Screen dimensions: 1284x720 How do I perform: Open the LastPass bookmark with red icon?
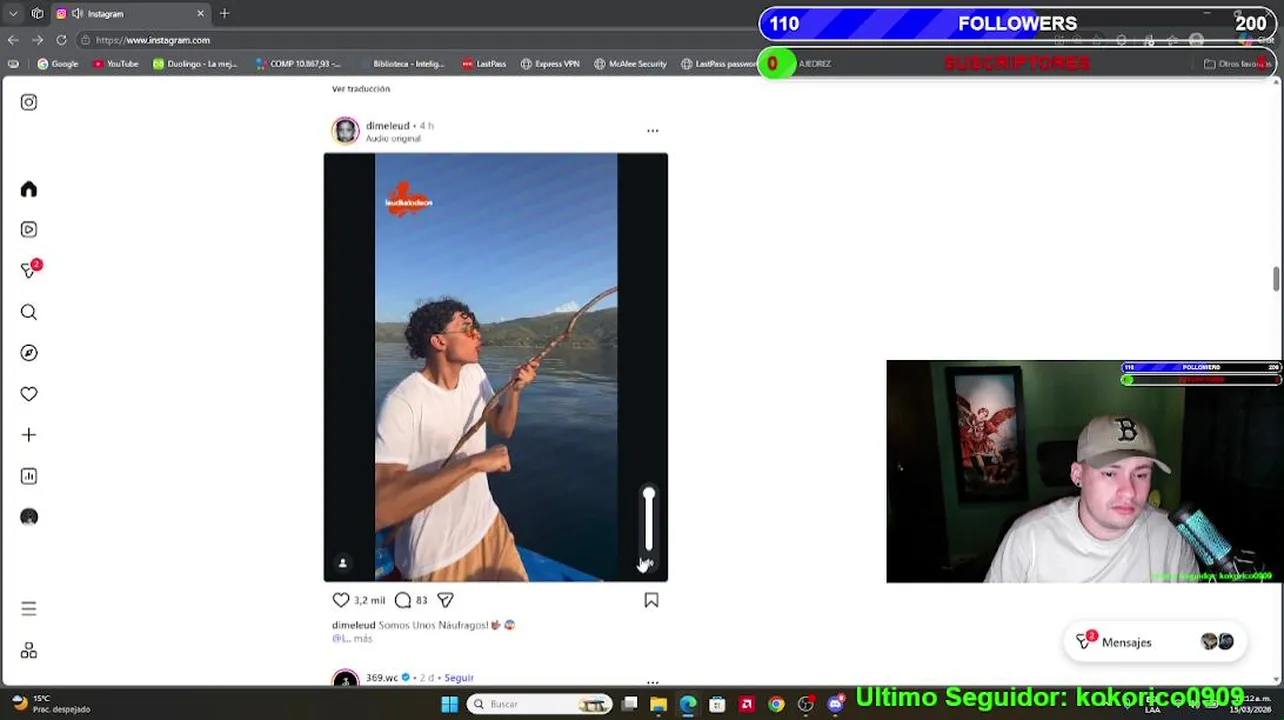[x=484, y=64]
